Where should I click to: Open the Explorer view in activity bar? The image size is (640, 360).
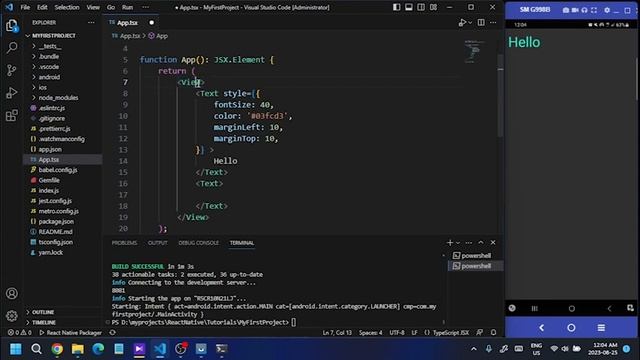point(12,26)
